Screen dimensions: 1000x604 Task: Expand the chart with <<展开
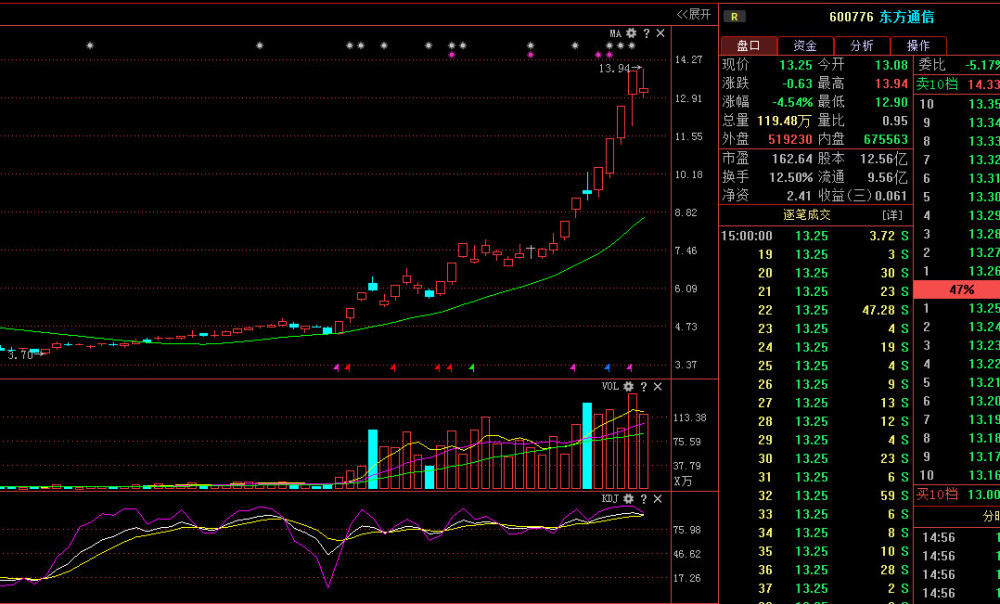tap(693, 14)
